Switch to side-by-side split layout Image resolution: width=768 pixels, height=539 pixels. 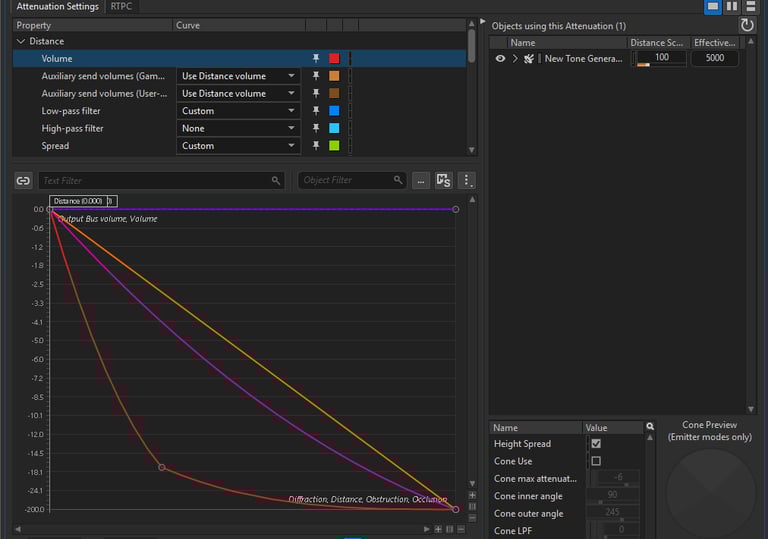click(x=732, y=6)
